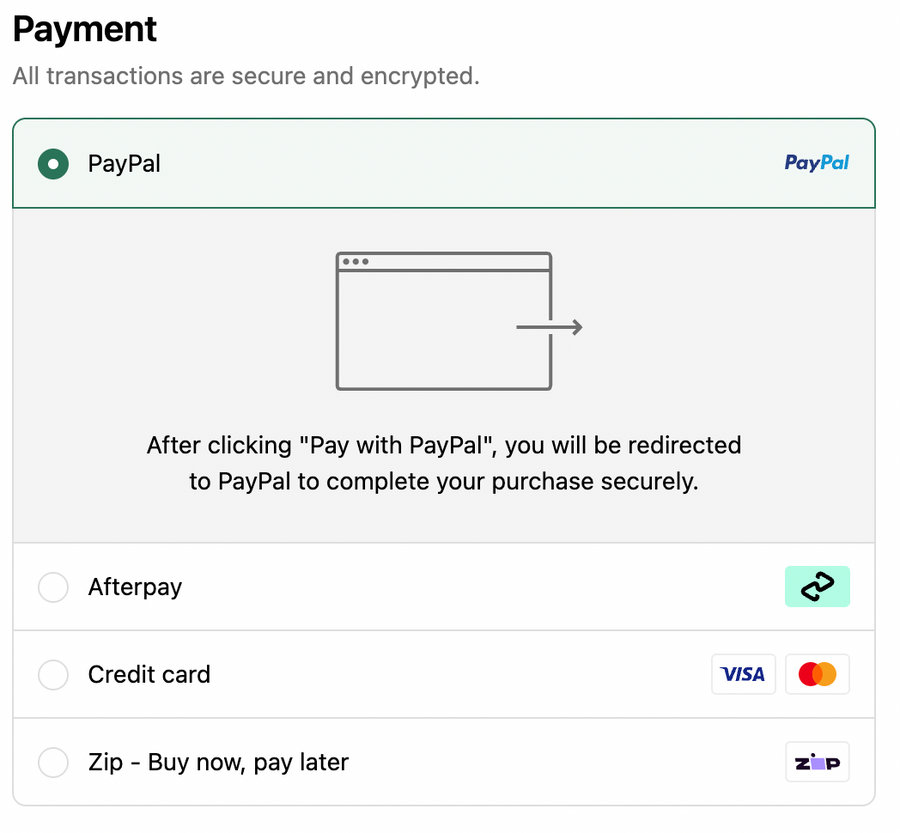Screen dimensions: 900x833
Task: Click the PayPal logo
Action: coord(816,163)
